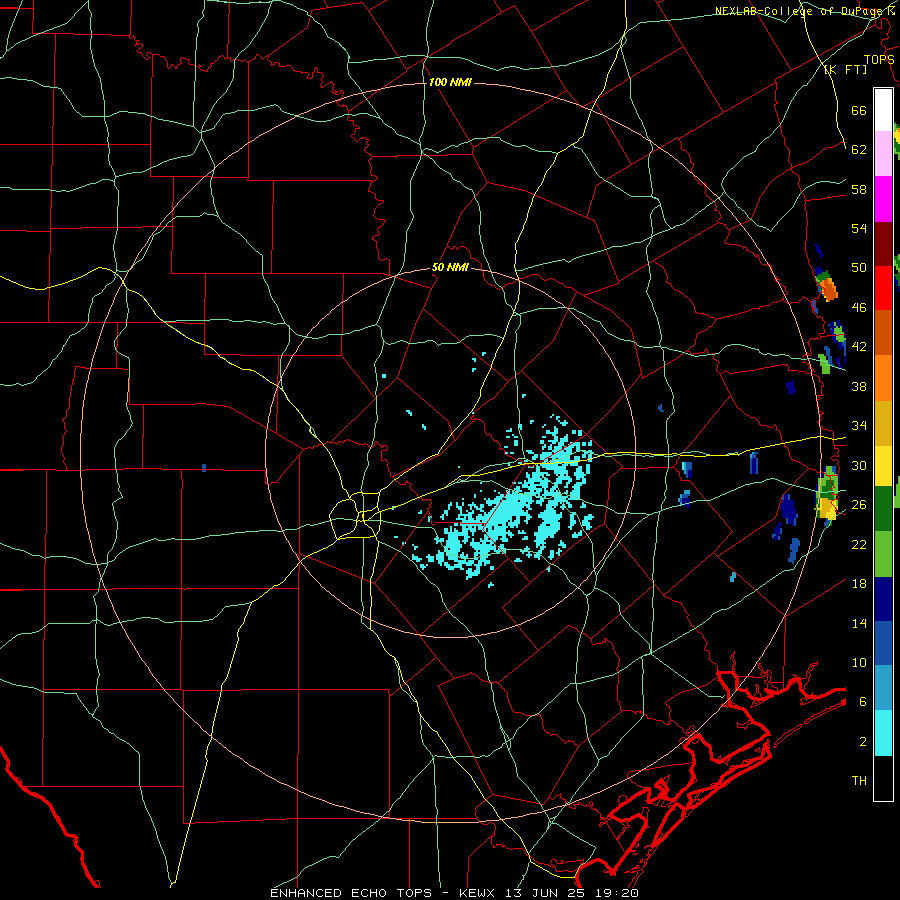
Task: Click the 18 legend value
Action: click(x=859, y=584)
